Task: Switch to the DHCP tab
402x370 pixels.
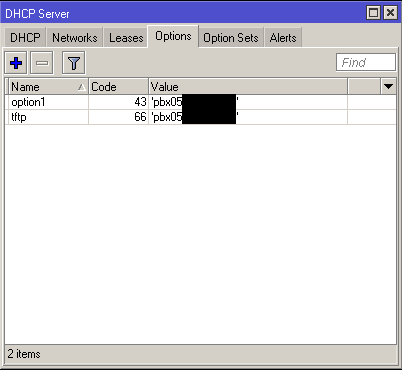Action: click(x=25, y=38)
